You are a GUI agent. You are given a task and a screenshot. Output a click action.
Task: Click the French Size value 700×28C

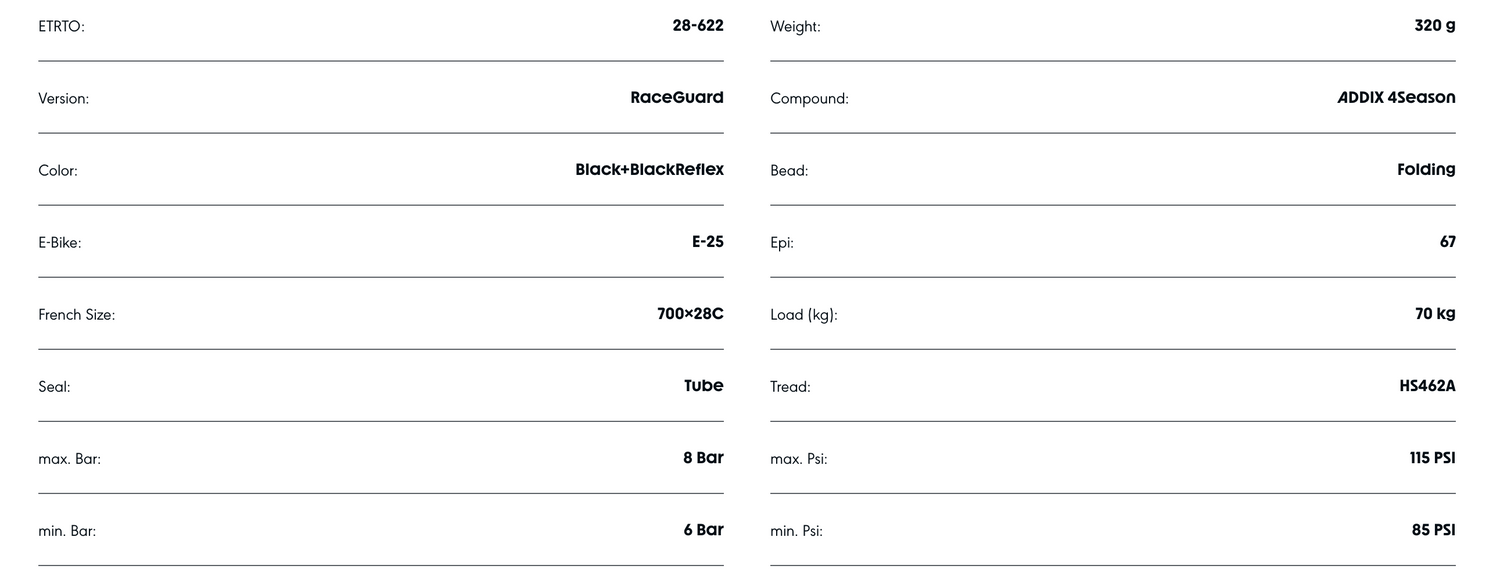pyautogui.click(x=690, y=314)
